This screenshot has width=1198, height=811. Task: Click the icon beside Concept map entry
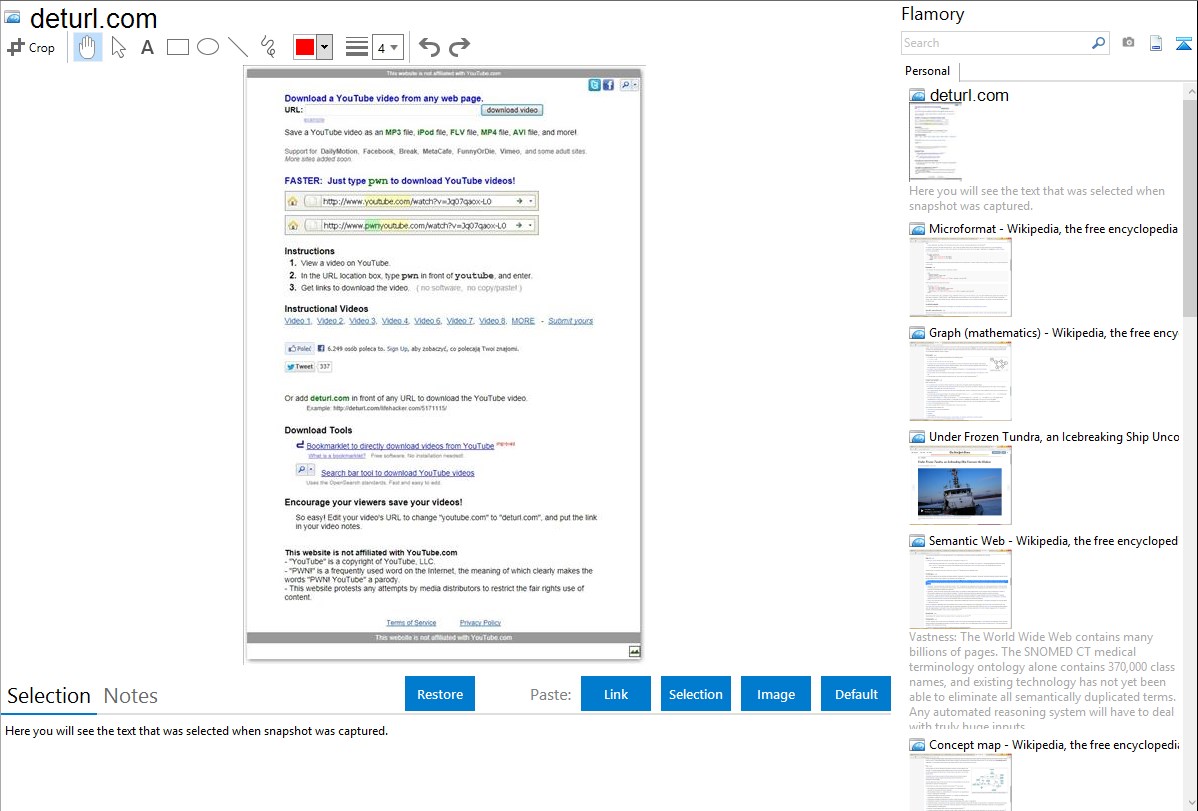tap(918, 745)
